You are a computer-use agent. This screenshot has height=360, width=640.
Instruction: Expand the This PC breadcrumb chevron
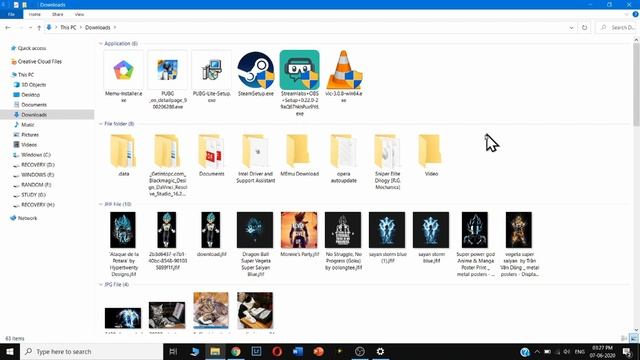[81, 27]
